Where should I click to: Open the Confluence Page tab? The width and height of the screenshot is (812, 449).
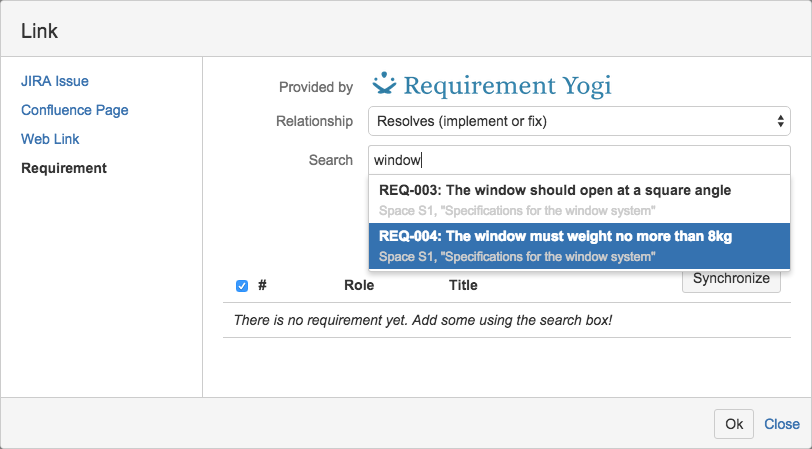click(x=75, y=110)
